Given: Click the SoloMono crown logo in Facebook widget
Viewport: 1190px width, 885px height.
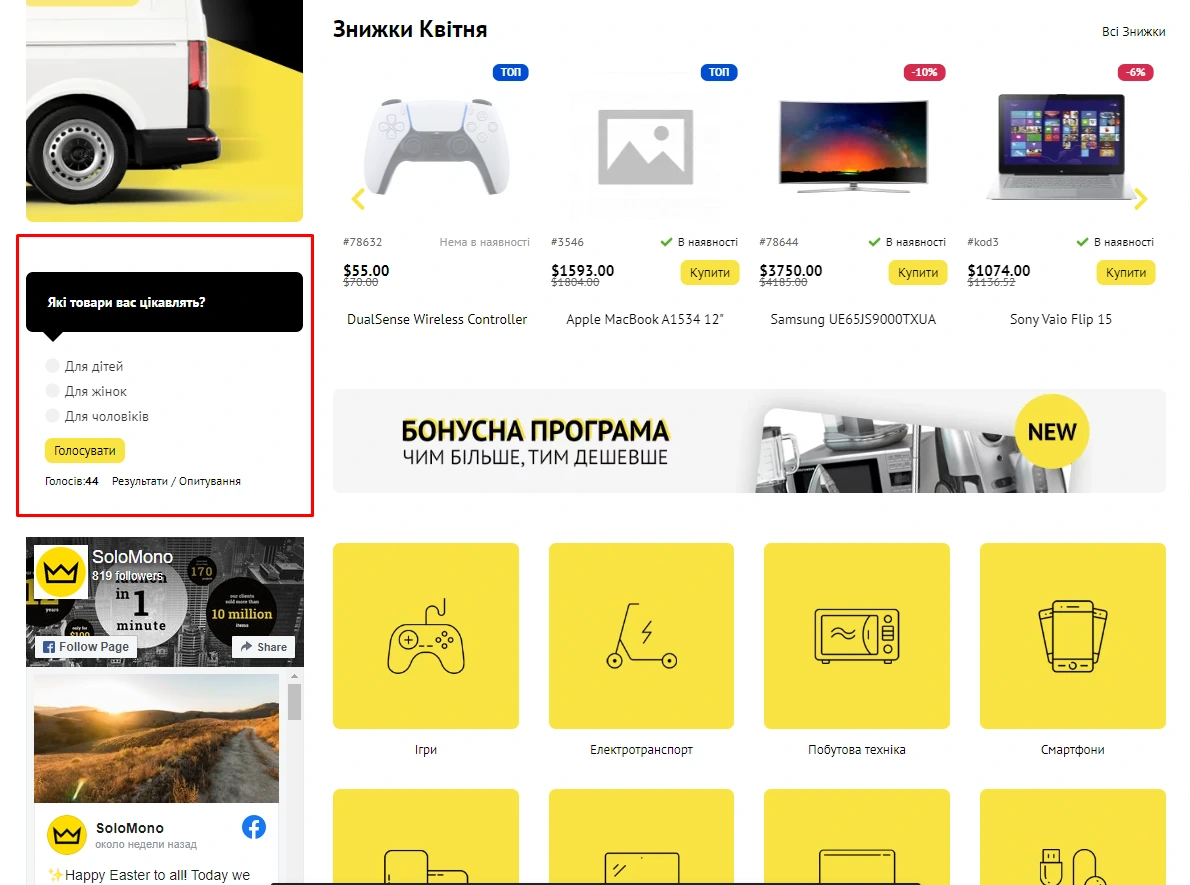Looking at the screenshot, I should tap(60, 572).
